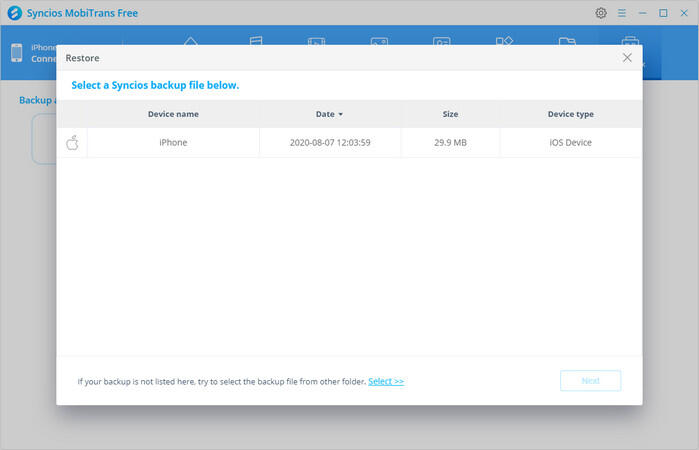Click the Select >> link
This screenshot has height=450, width=699.
pyautogui.click(x=386, y=381)
